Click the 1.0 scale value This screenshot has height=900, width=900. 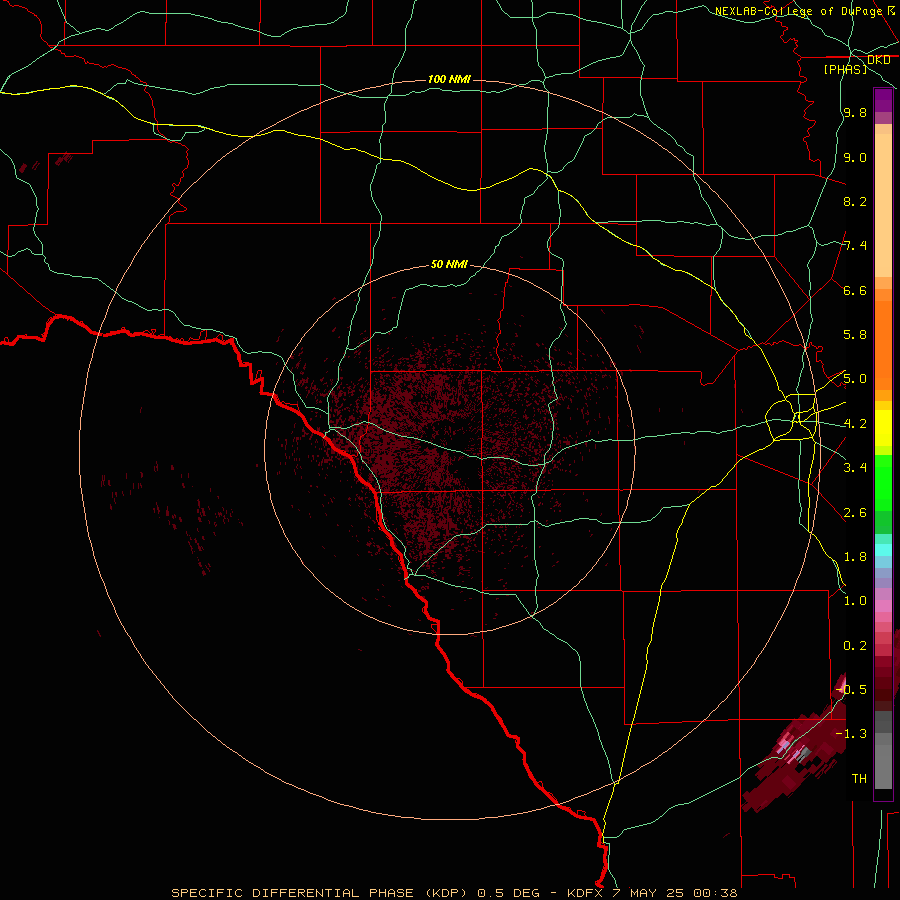(x=855, y=601)
